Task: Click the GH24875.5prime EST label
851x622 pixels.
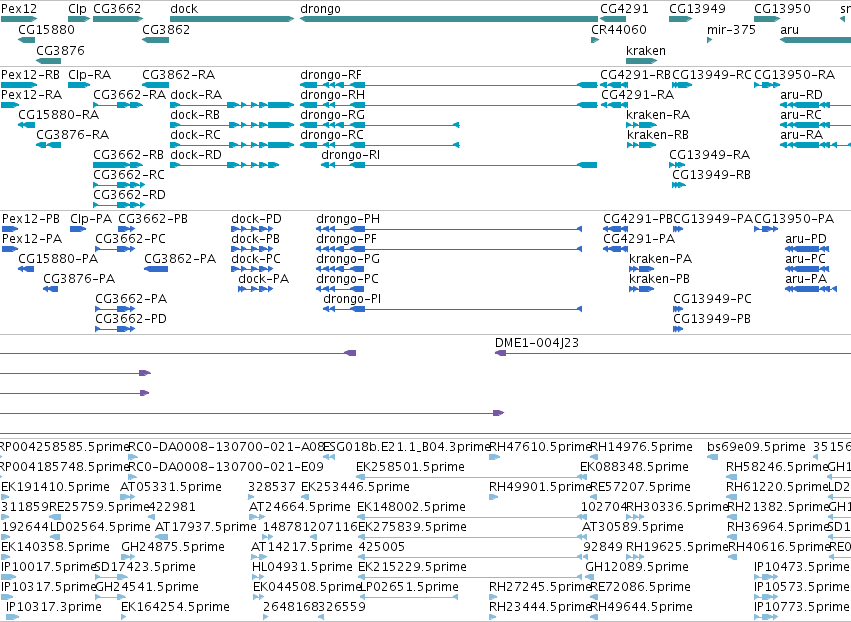Action: pyautogui.click(x=173, y=547)
